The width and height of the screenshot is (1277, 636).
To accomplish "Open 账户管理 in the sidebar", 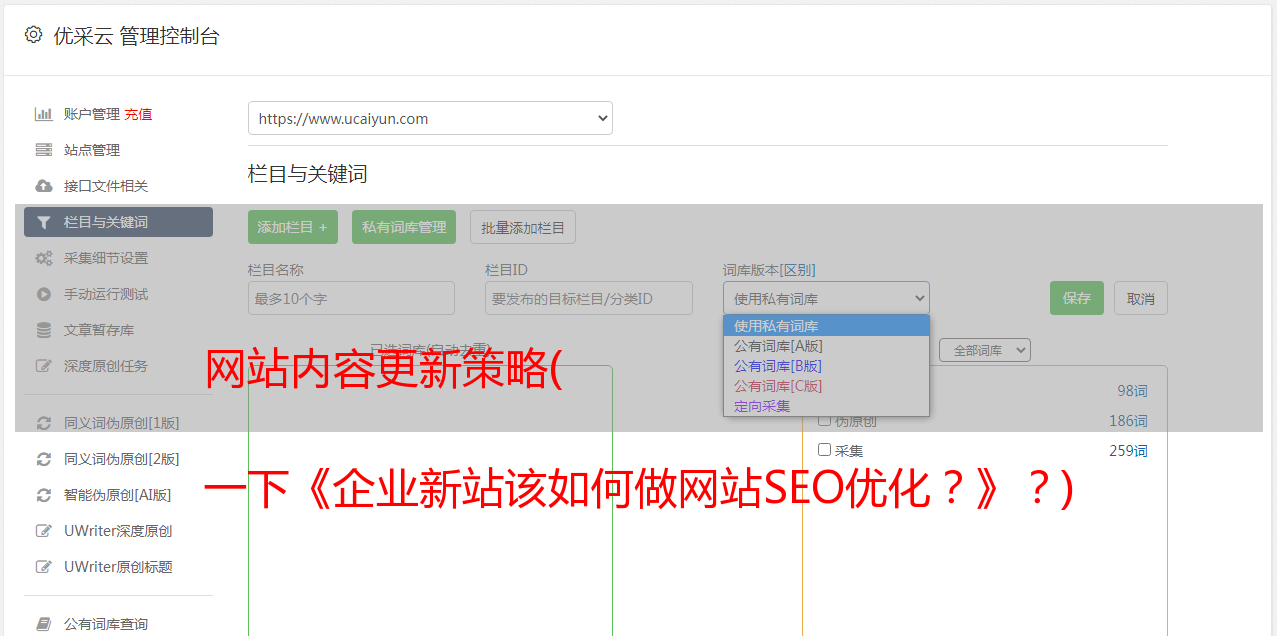I will (x=92, y=114).
